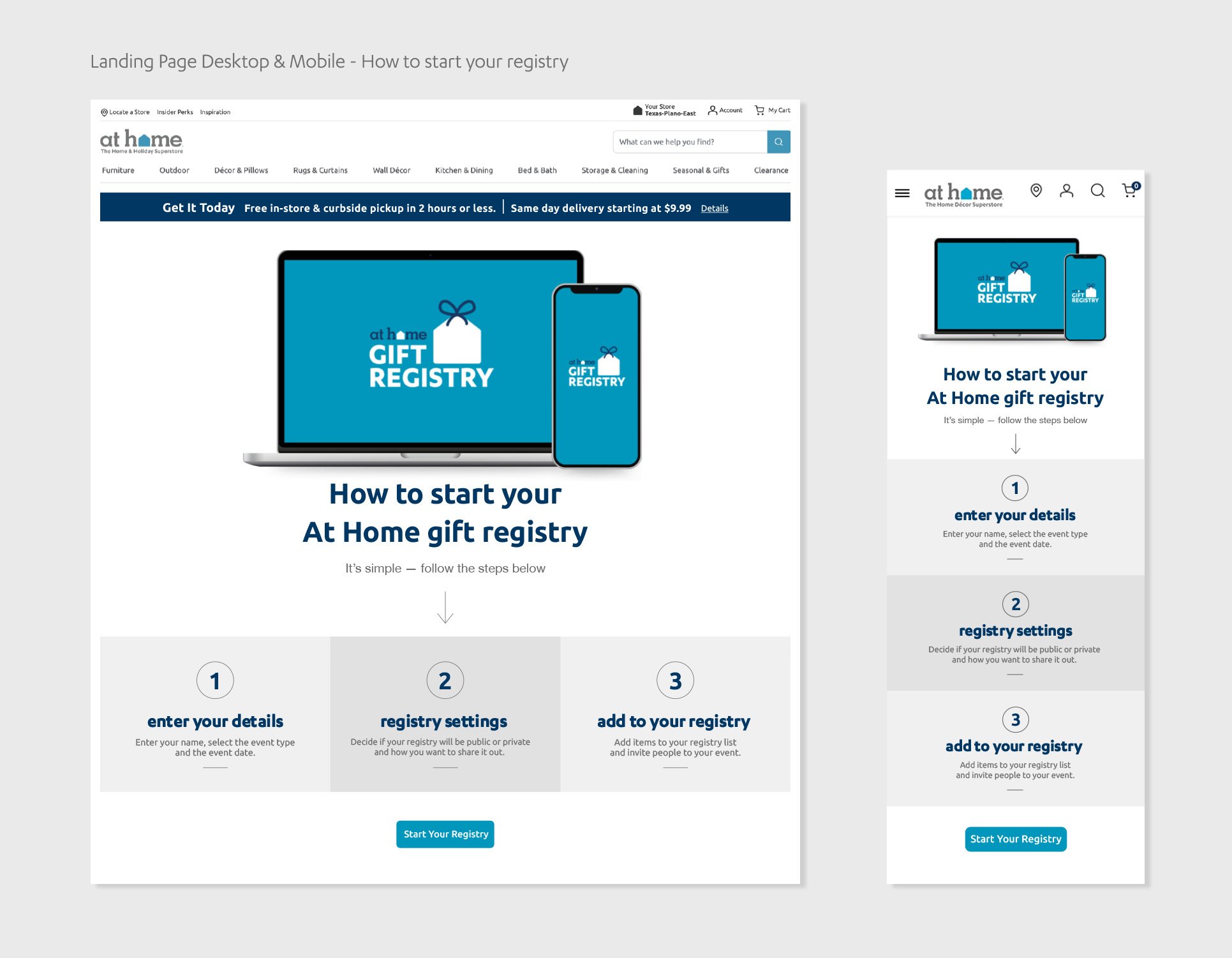Open Your Store Texas-Plano-East house icon
The height and width of the screenshot is (958, 1232).
[x=637, y=110]
